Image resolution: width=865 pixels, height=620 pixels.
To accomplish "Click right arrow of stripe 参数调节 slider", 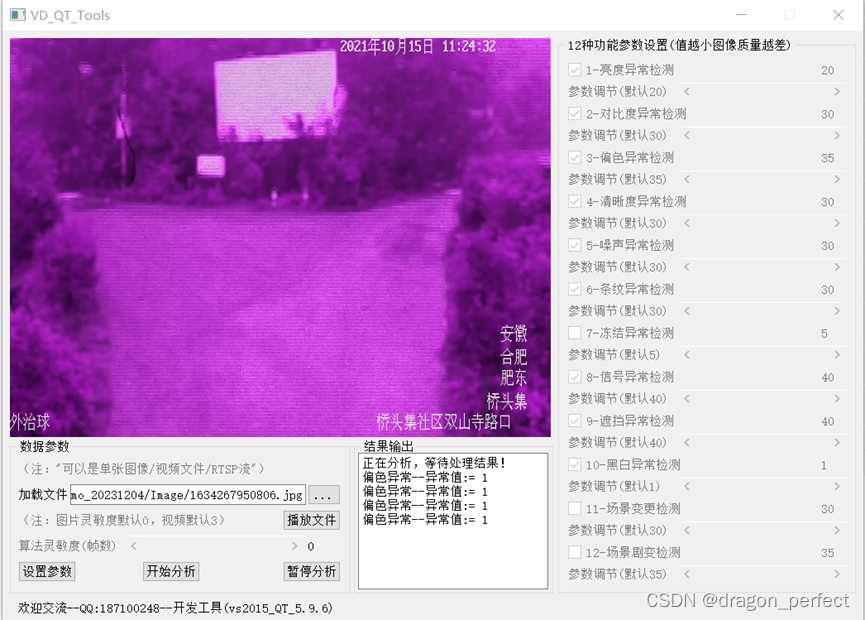I will [837, 311].
